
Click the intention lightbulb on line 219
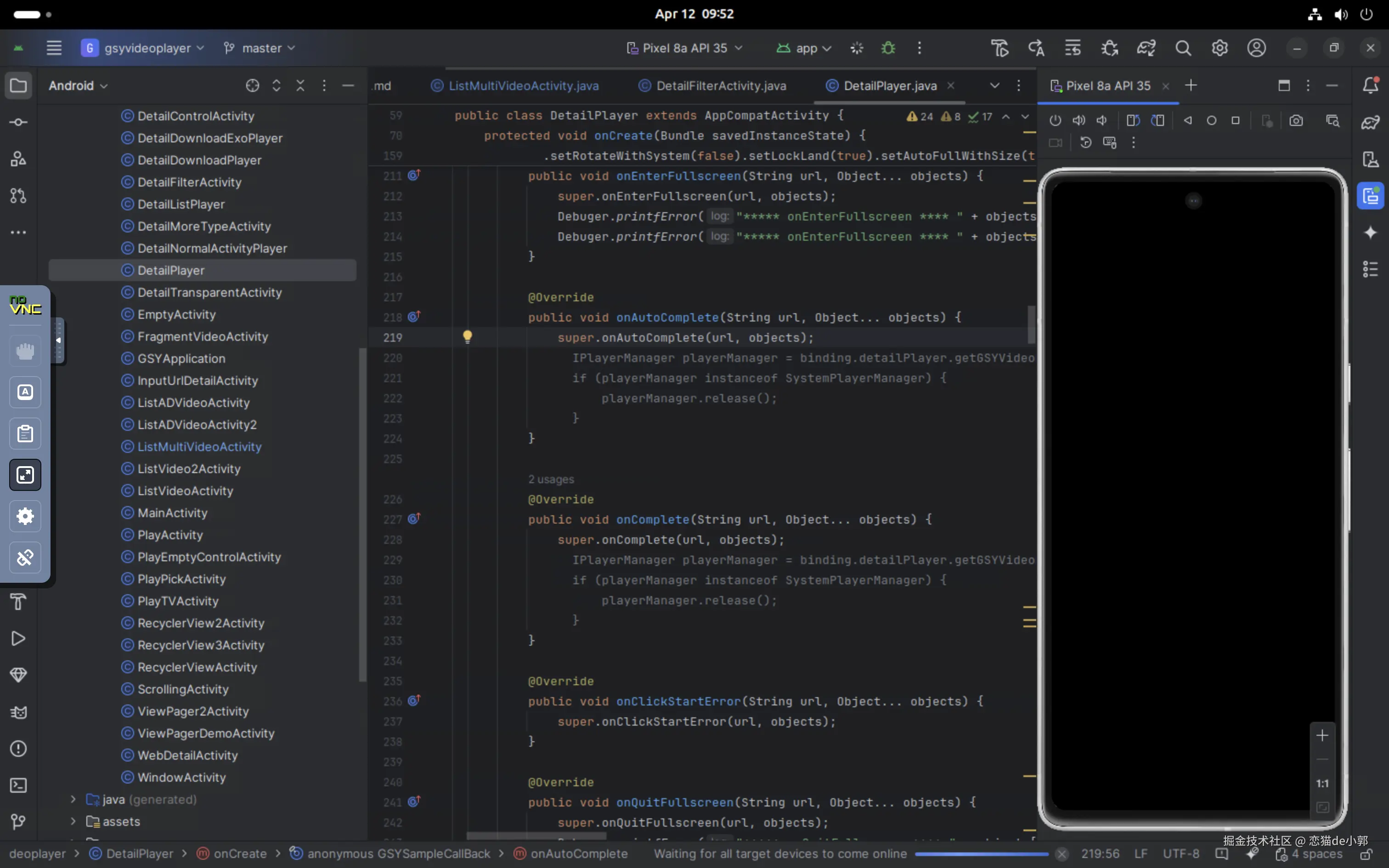(x=467, y=337)
